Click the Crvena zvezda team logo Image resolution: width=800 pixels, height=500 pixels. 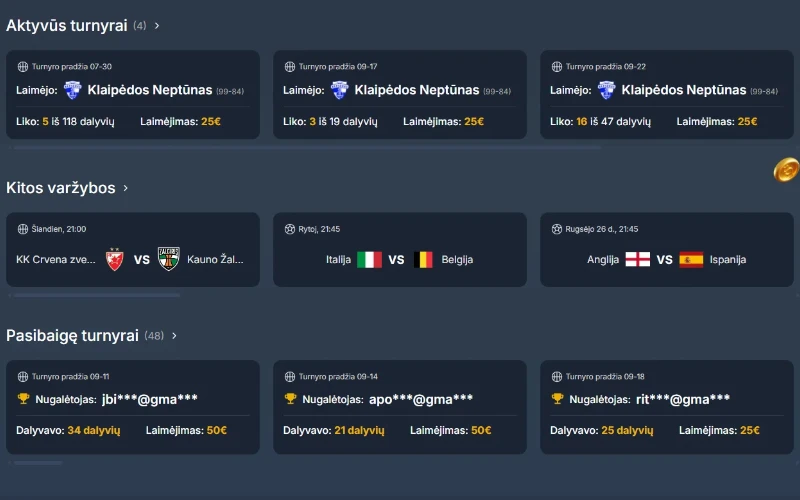pos(115,259)
